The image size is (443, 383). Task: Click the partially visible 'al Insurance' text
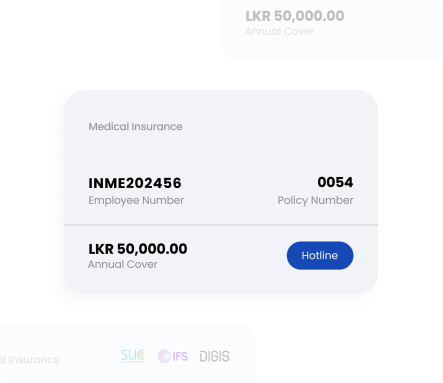point(30,360)
